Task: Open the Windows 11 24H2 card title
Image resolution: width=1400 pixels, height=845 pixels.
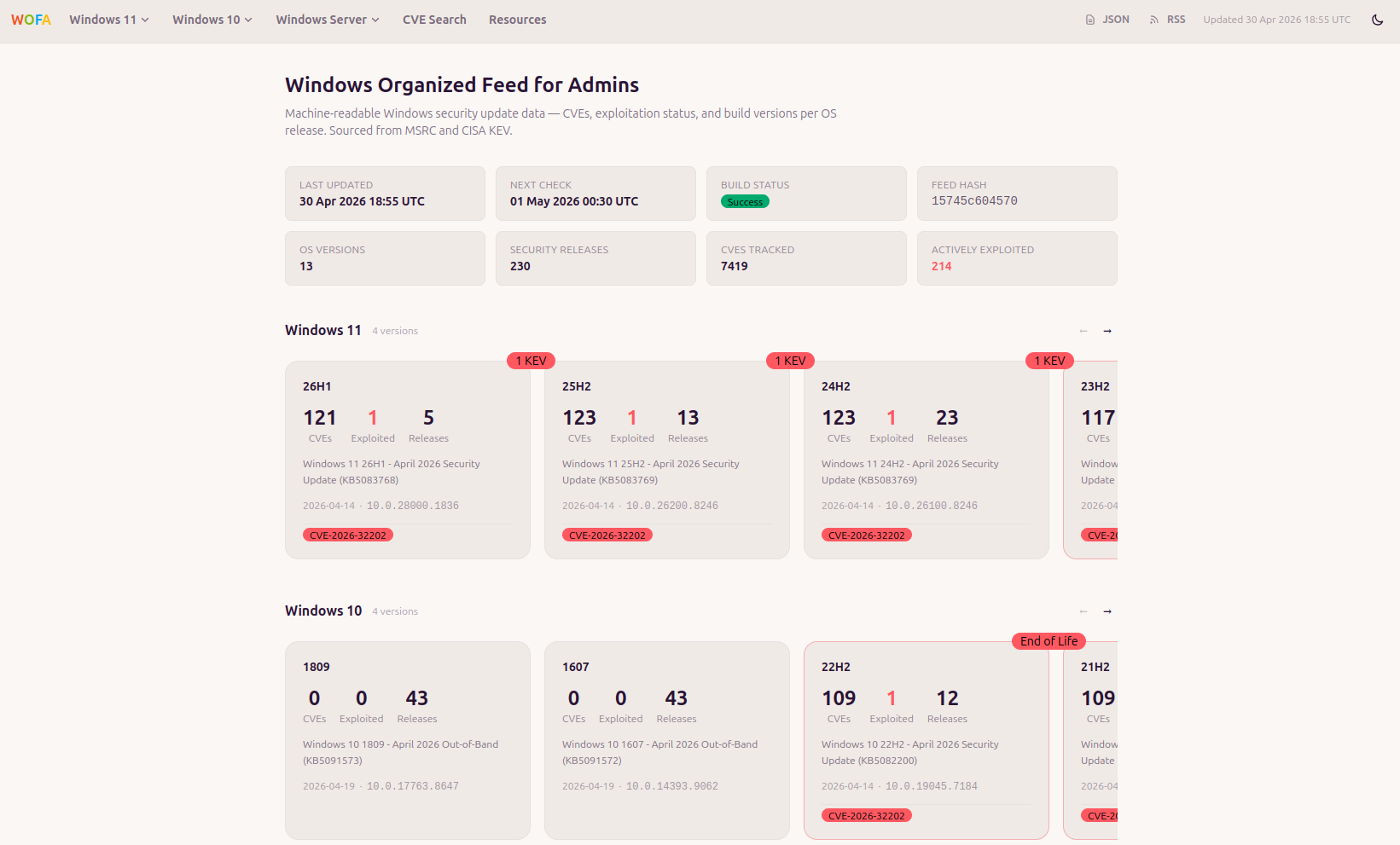Action: pos(835,386)
